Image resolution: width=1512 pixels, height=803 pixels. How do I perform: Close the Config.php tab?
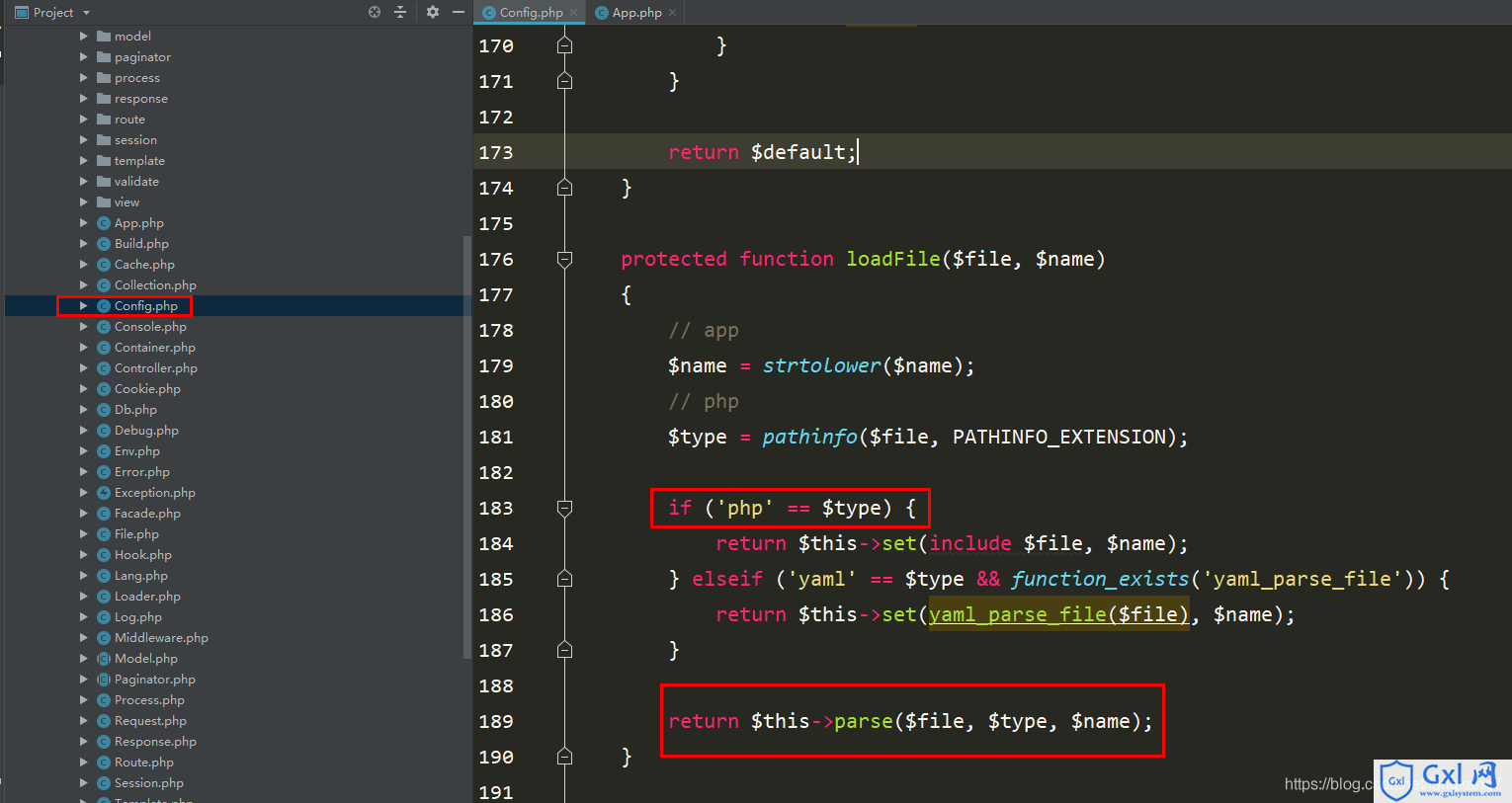pyautogui.click(x=573, y=12)
